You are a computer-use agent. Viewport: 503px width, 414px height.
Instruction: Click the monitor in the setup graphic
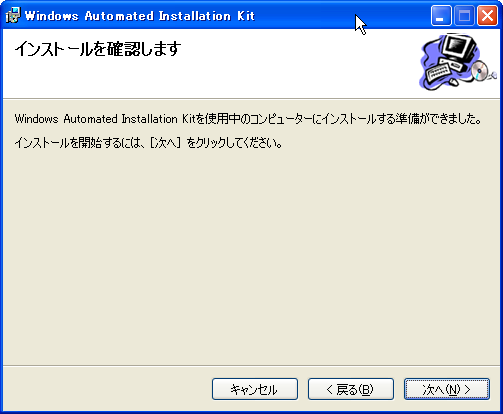click(x=458, y=47)
